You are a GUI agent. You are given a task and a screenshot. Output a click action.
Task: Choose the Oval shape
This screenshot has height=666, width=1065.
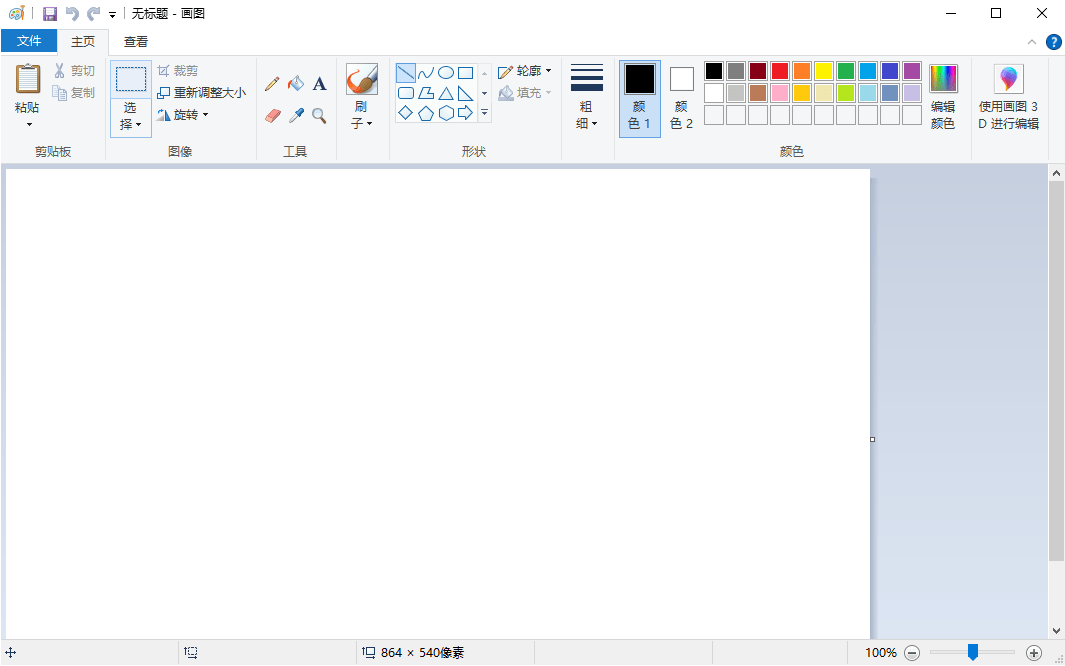pyautogui.click(x=446, y=73)
